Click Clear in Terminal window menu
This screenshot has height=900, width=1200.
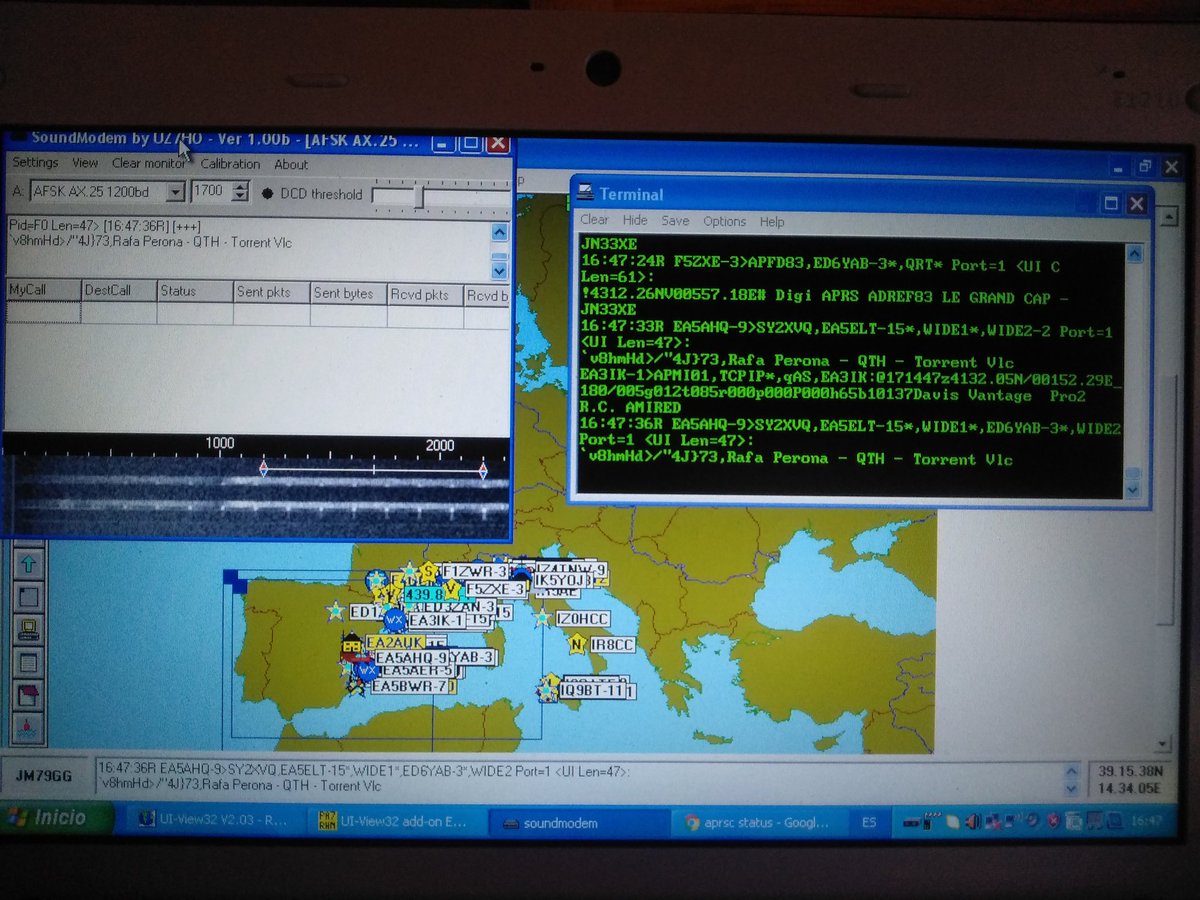click(594, 220)
